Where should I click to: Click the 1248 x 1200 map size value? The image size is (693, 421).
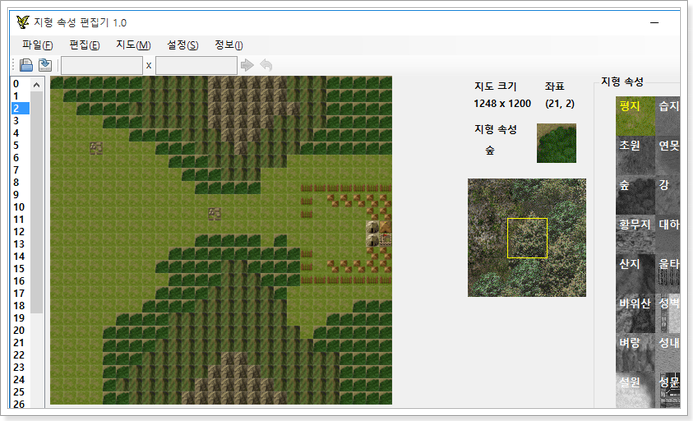pos(502,103)
